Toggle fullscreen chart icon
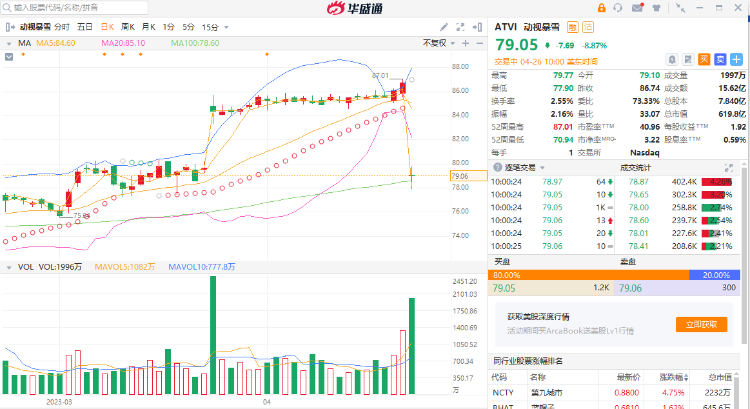 click(x=460, y=27)
